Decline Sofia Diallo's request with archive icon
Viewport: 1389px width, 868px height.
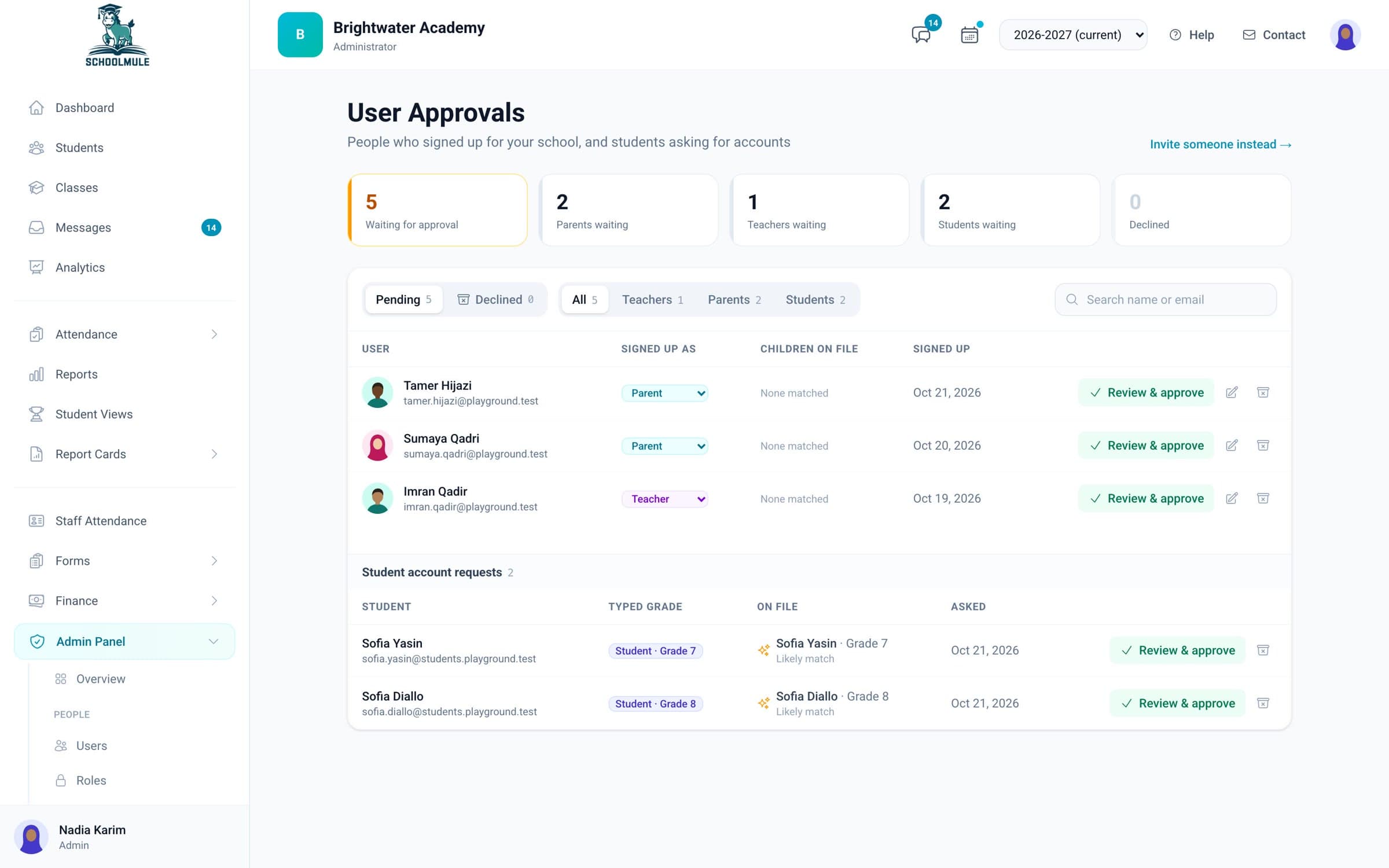point(1263,703)
